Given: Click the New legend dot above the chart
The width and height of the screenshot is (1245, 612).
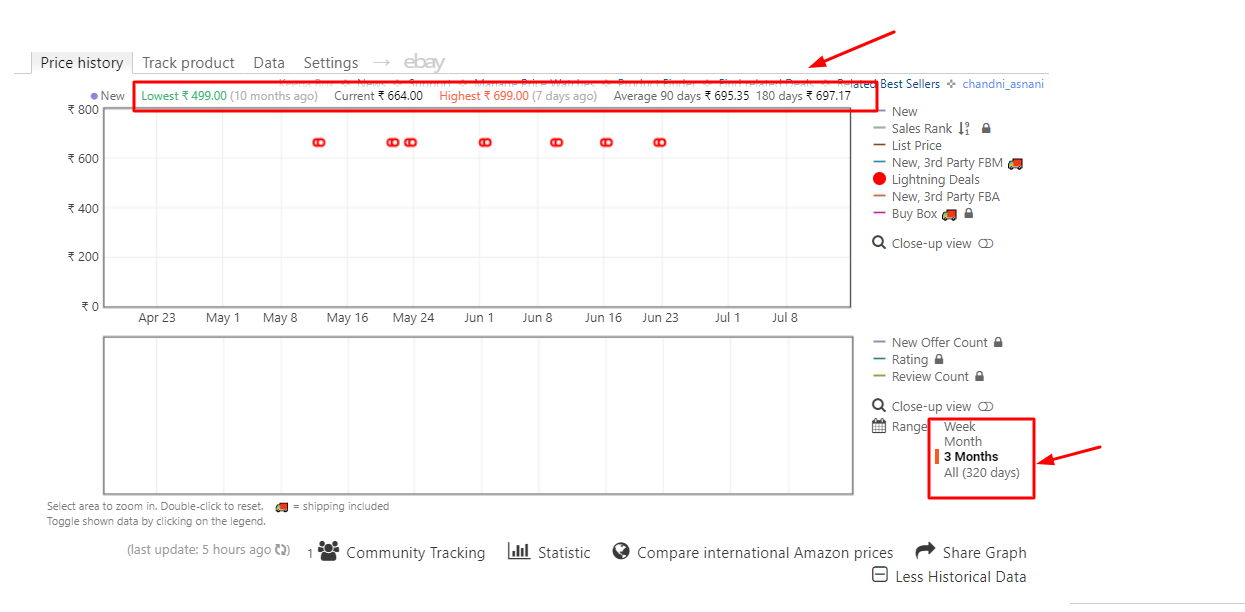Looking at the screenshot, I should point(94,96).
